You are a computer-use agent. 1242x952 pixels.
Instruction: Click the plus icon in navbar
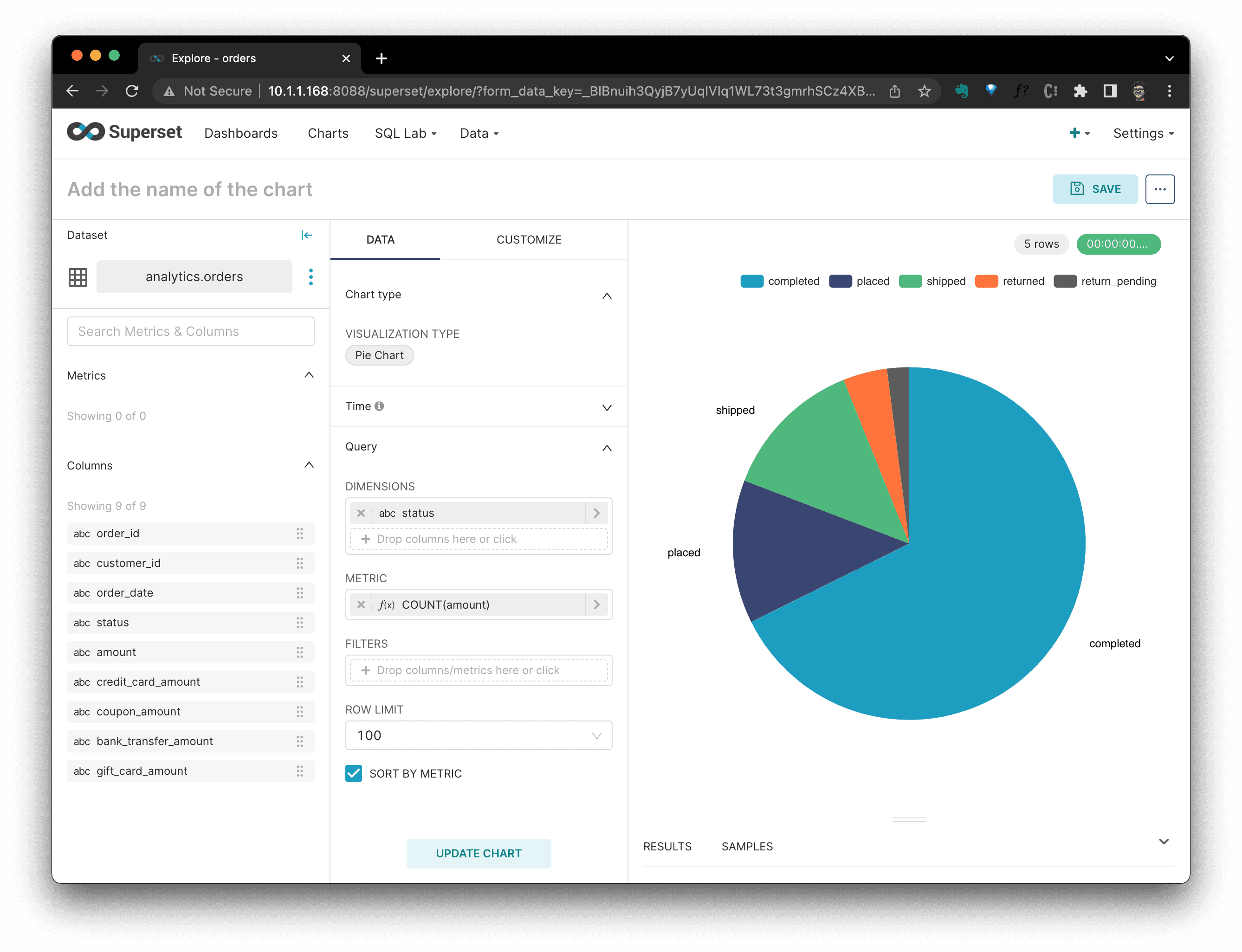1074,133
